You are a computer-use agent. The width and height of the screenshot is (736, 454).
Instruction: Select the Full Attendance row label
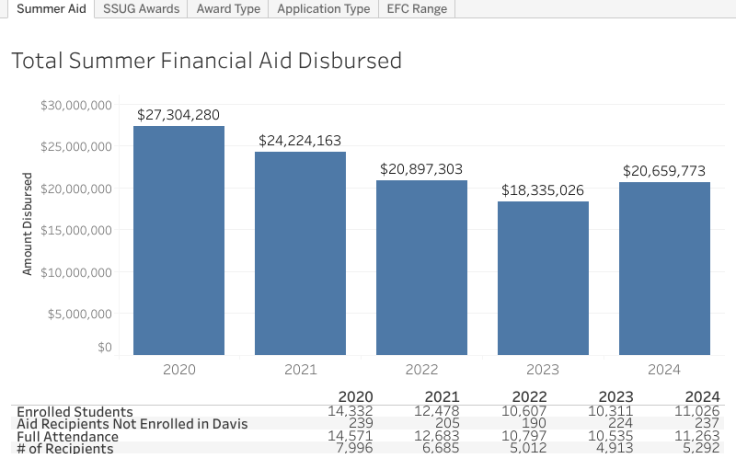pyautogui.click(x=68, y=436)
